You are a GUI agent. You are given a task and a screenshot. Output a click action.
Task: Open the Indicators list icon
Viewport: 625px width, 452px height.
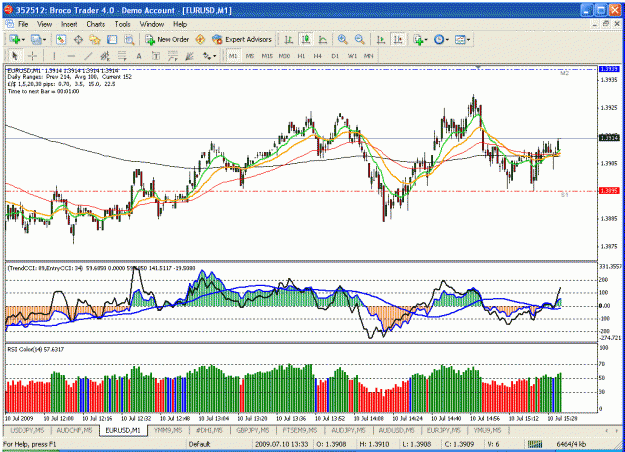click(418, 39)
